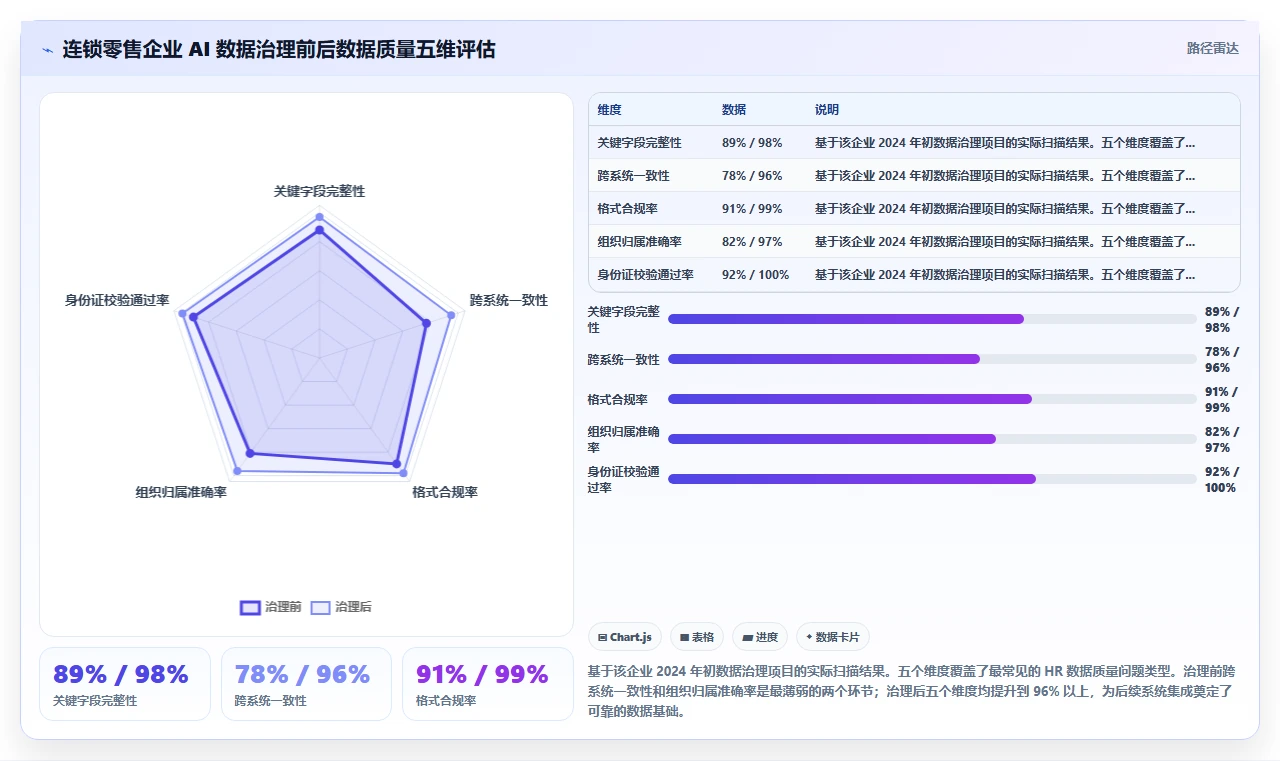Click the radar axis label 关键字段完整性
Viewport: 1280px width, 761px height.
pyautogui.click(x=319, y=191)
